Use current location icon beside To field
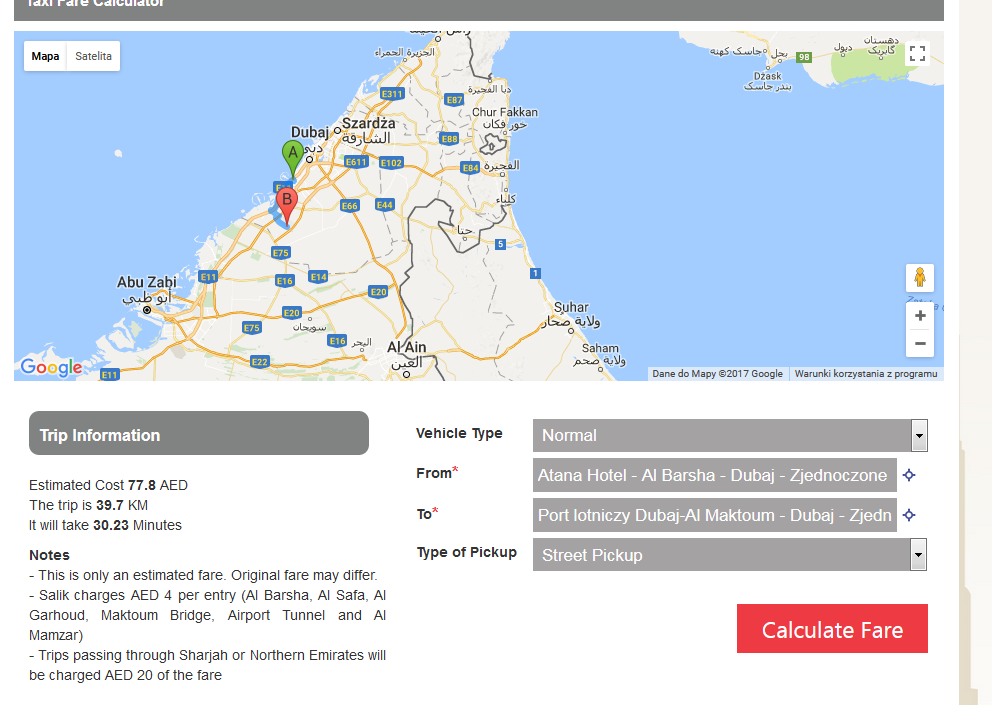Screen dimensions: 992x705 coord(909,515)
